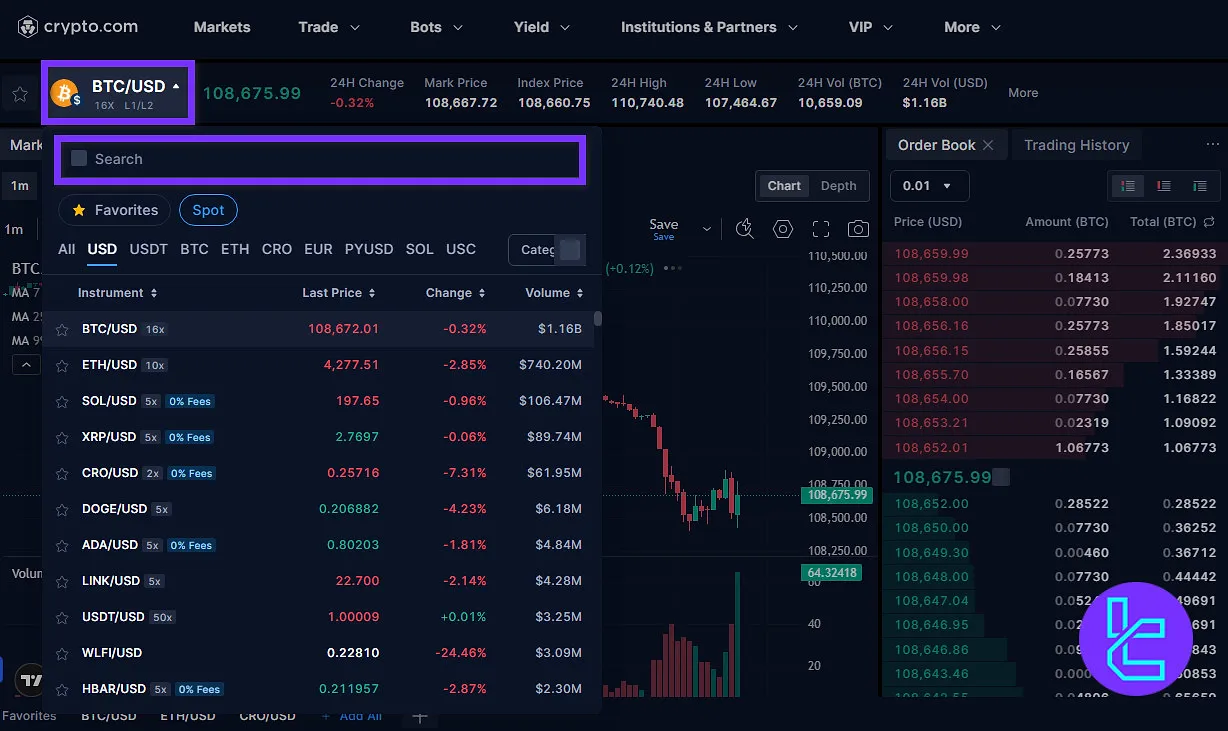The height and width of the screenshot is (731, 1228).
Task: Switch to Trading History tab
Action: 1076,145
